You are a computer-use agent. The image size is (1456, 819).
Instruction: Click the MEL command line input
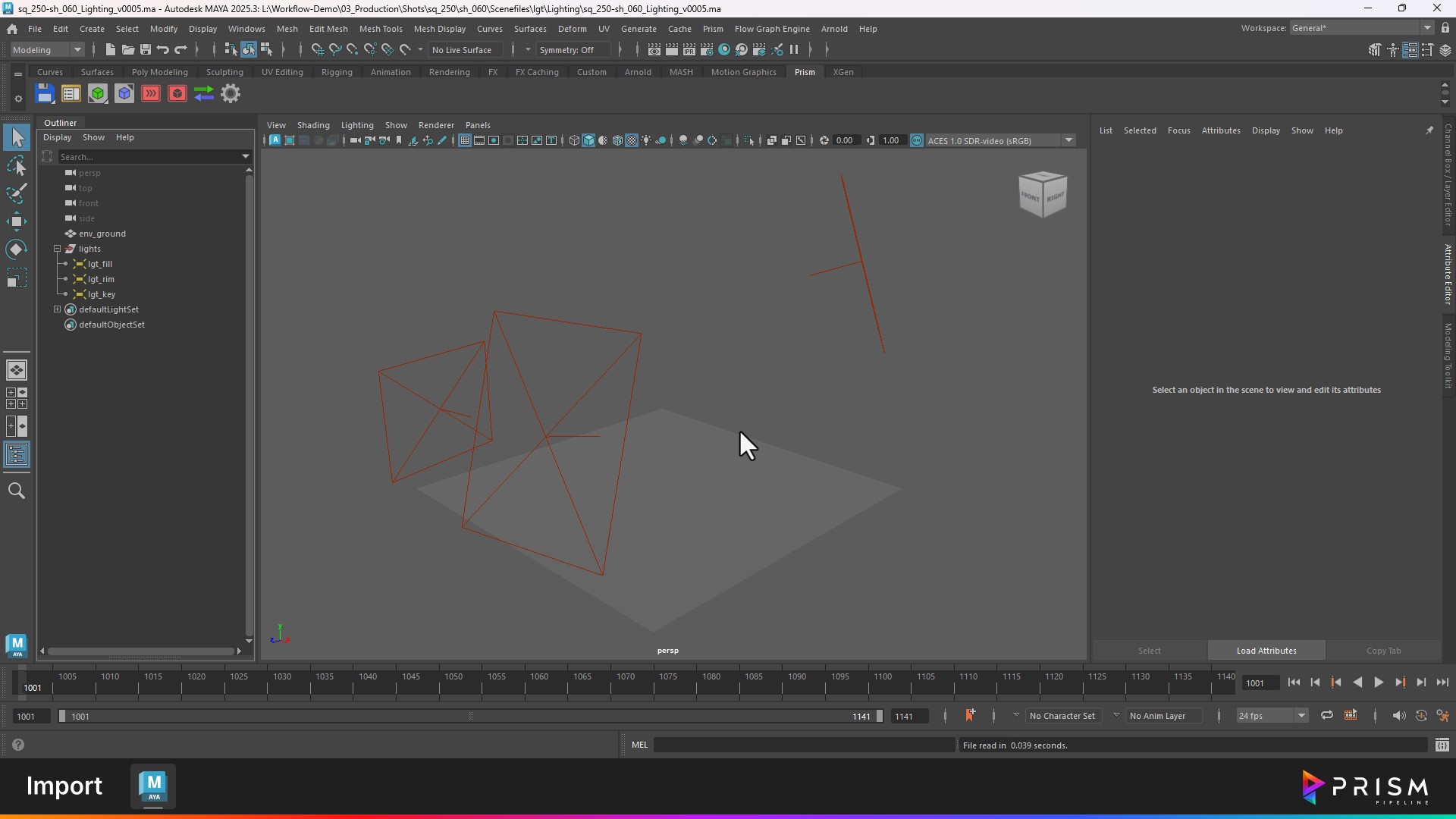pos(804,745)
